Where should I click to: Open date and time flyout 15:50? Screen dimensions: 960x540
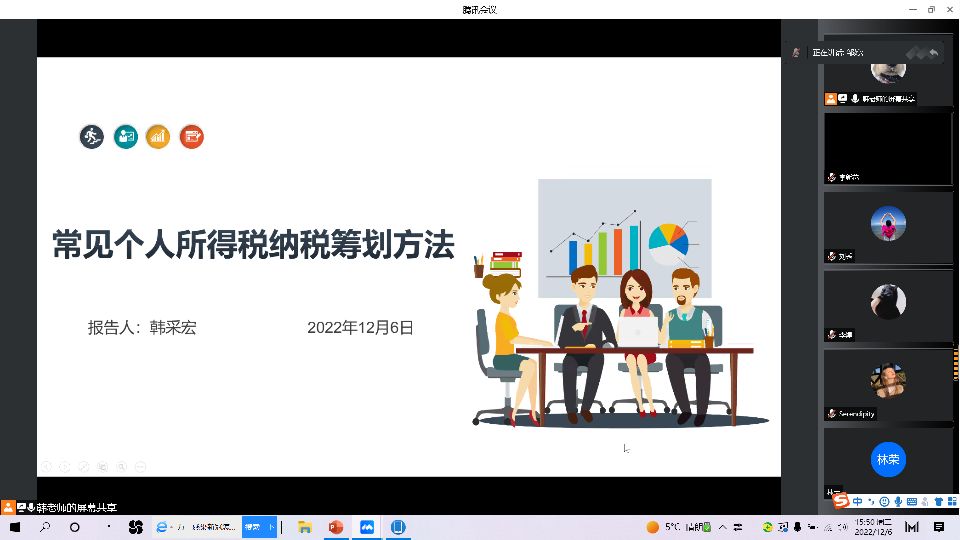[x=872, y=527]
